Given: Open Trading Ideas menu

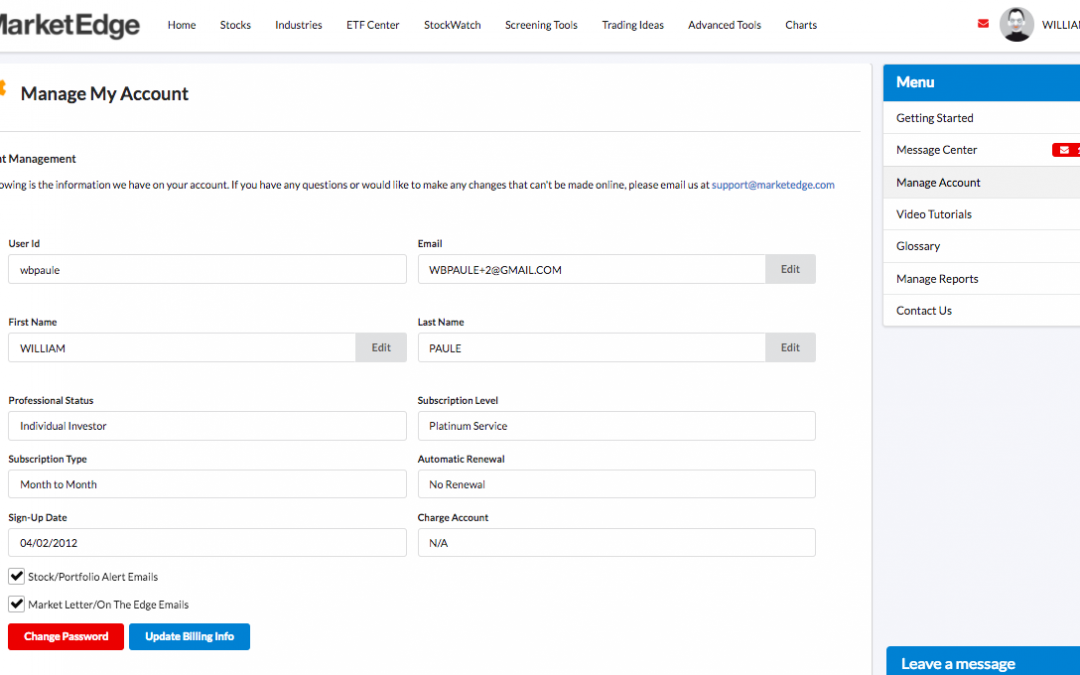Looking at the screenshot, I should click(633, 25).
